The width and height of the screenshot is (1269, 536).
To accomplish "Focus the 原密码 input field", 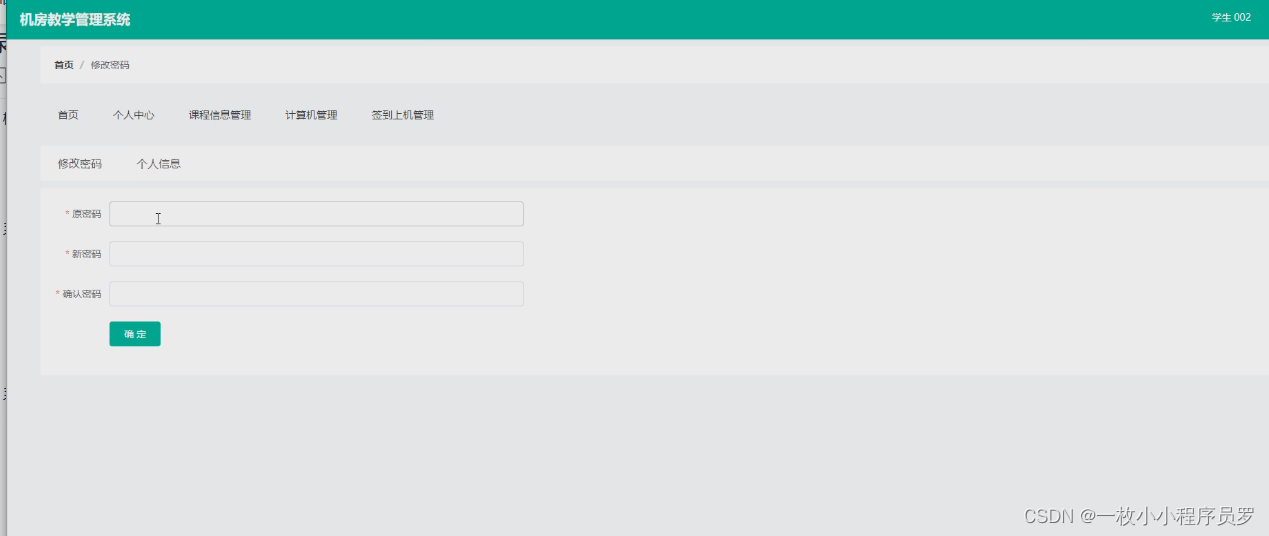I will 316,214.
